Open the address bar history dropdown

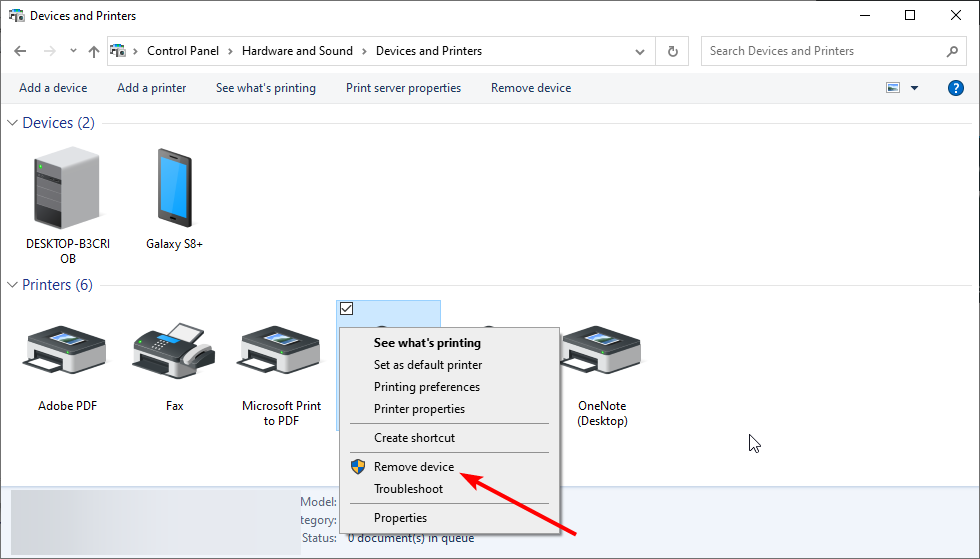click(639, 51)
